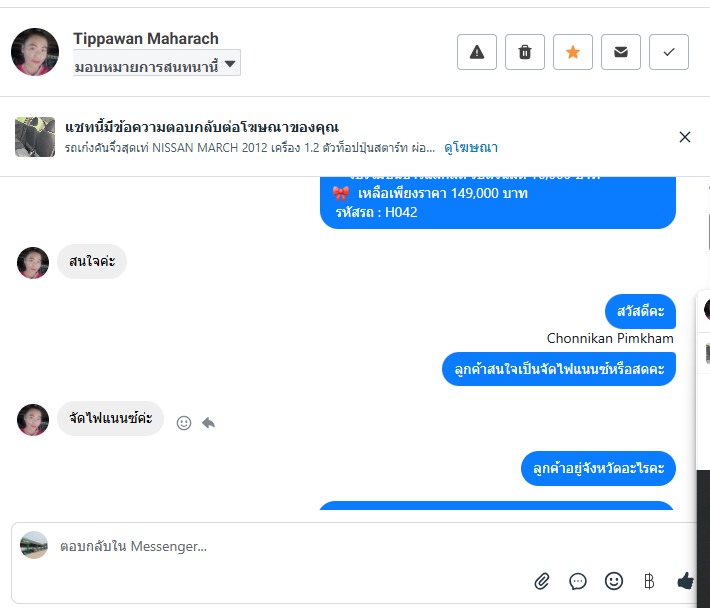Click the spam warning triangle button

[477, 52]
